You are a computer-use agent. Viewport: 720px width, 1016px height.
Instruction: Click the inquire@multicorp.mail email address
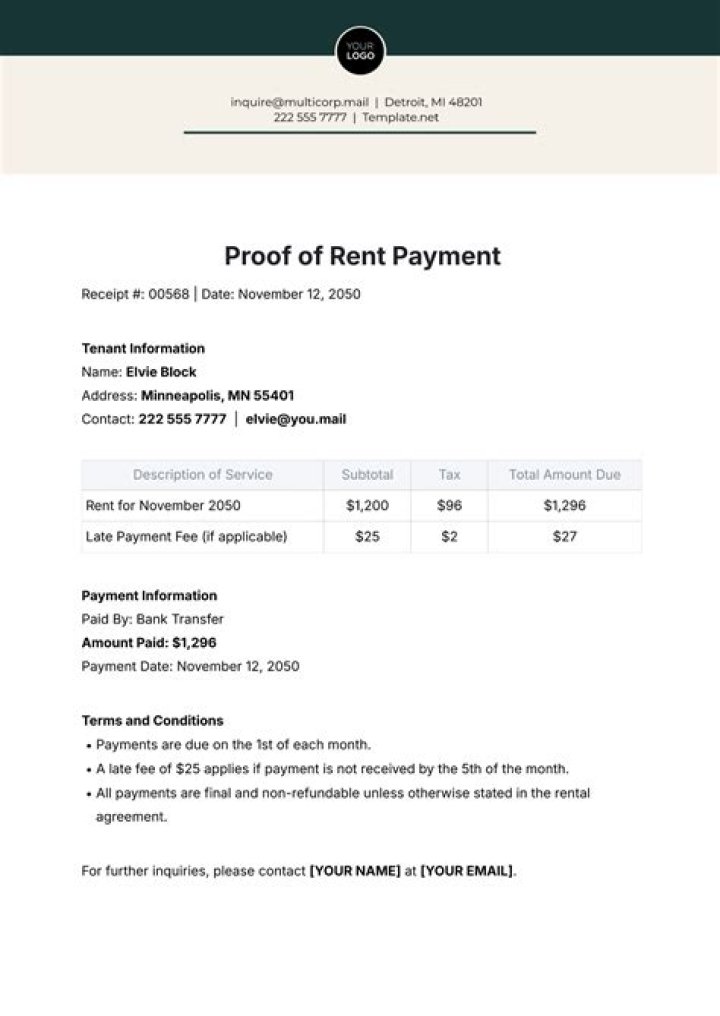[299, 102]
